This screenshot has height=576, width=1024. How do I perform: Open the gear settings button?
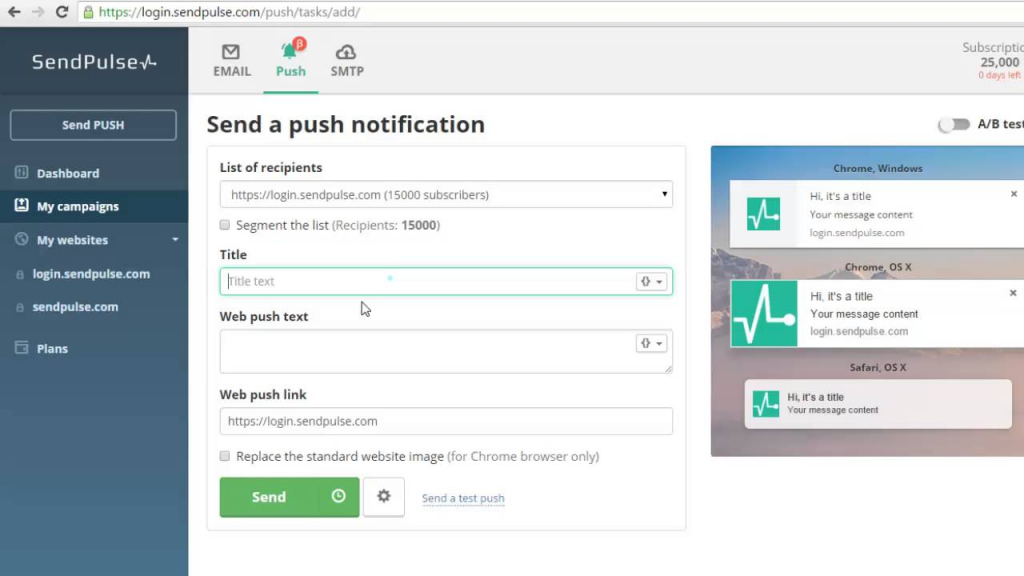pyautogui.click(x=383, y=496)
